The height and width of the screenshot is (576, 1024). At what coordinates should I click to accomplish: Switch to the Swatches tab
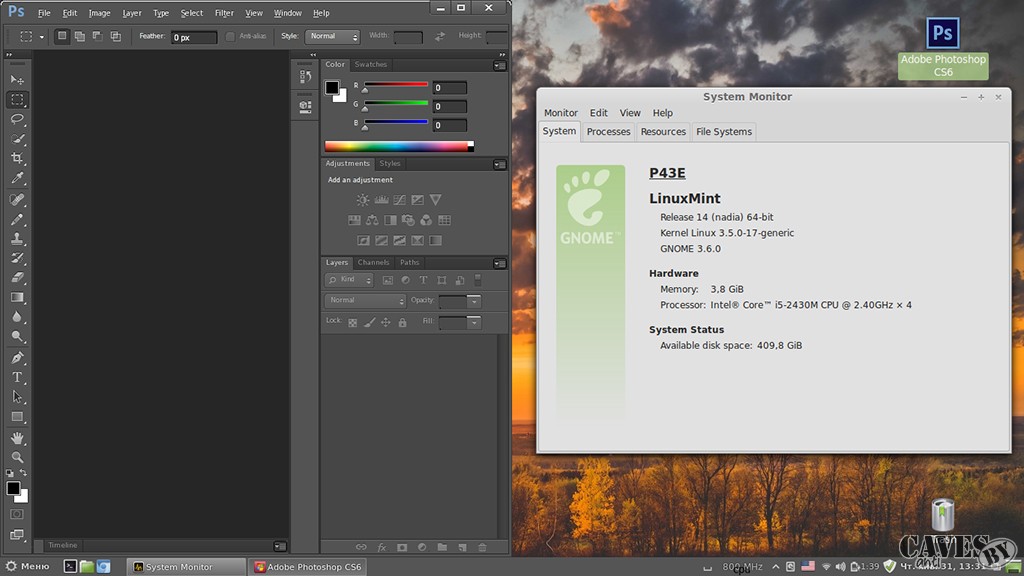(x=371, y=65)
